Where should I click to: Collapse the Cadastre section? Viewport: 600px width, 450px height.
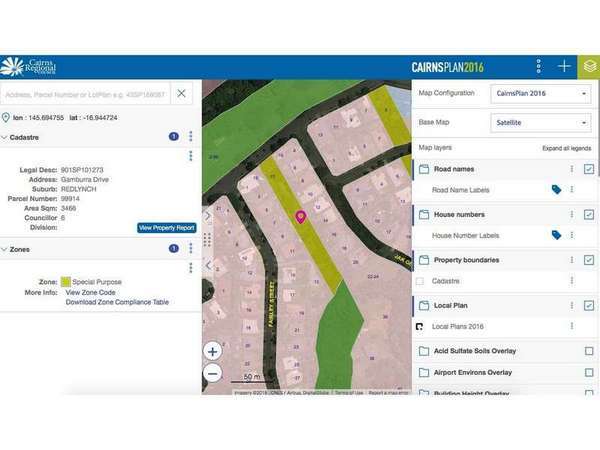tap(6, 136)
